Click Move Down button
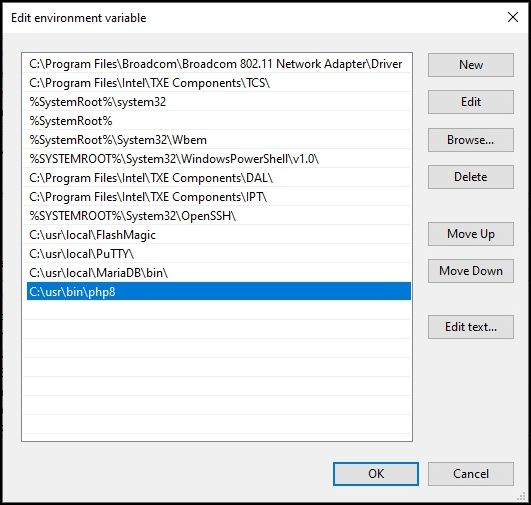 click(x=471, y=271)
